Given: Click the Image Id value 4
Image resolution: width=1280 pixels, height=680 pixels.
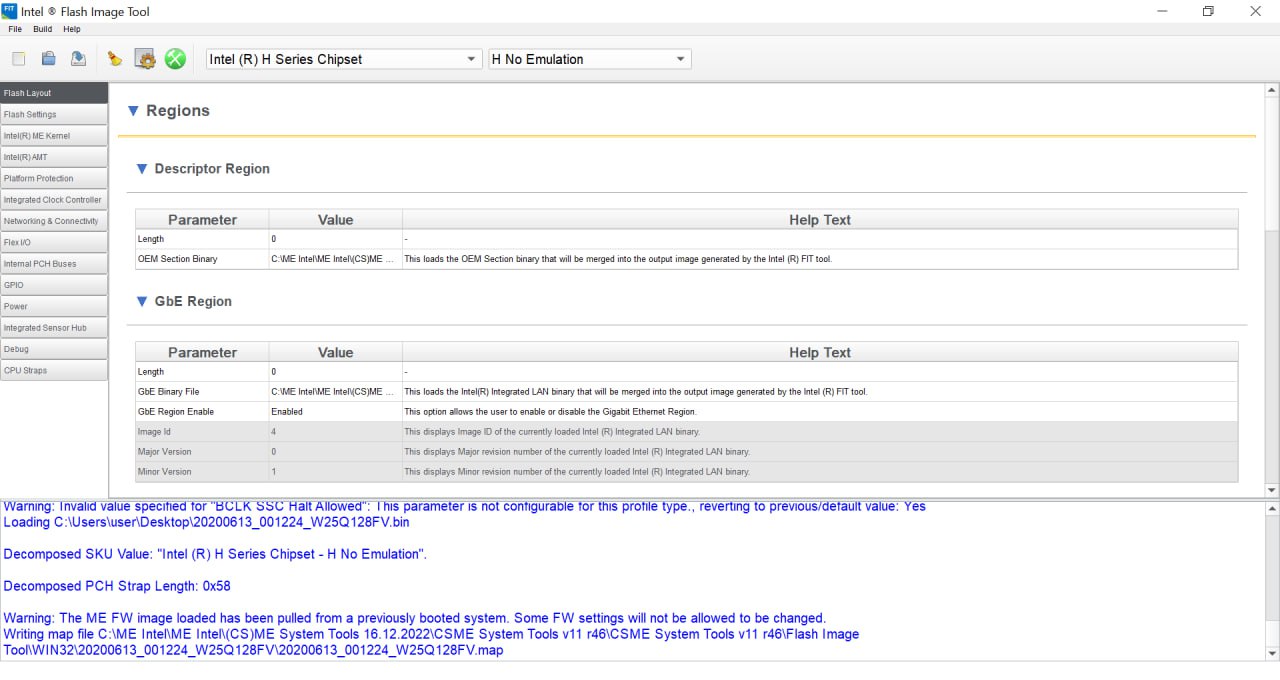Looking at the screenshot, I should (335, 431).
